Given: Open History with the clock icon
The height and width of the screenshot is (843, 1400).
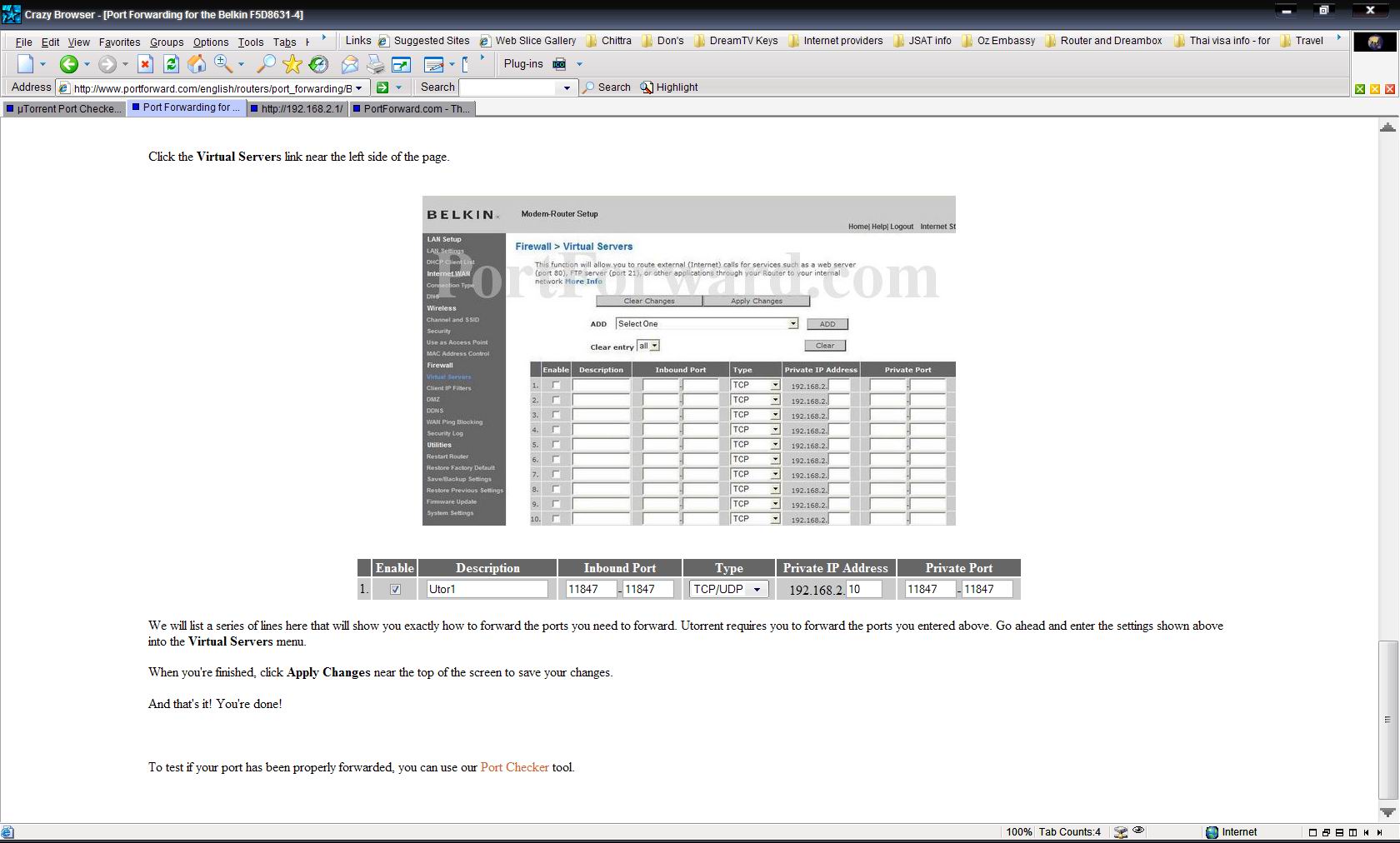Looking at the screenshot, I should click(x=318, y=64).
